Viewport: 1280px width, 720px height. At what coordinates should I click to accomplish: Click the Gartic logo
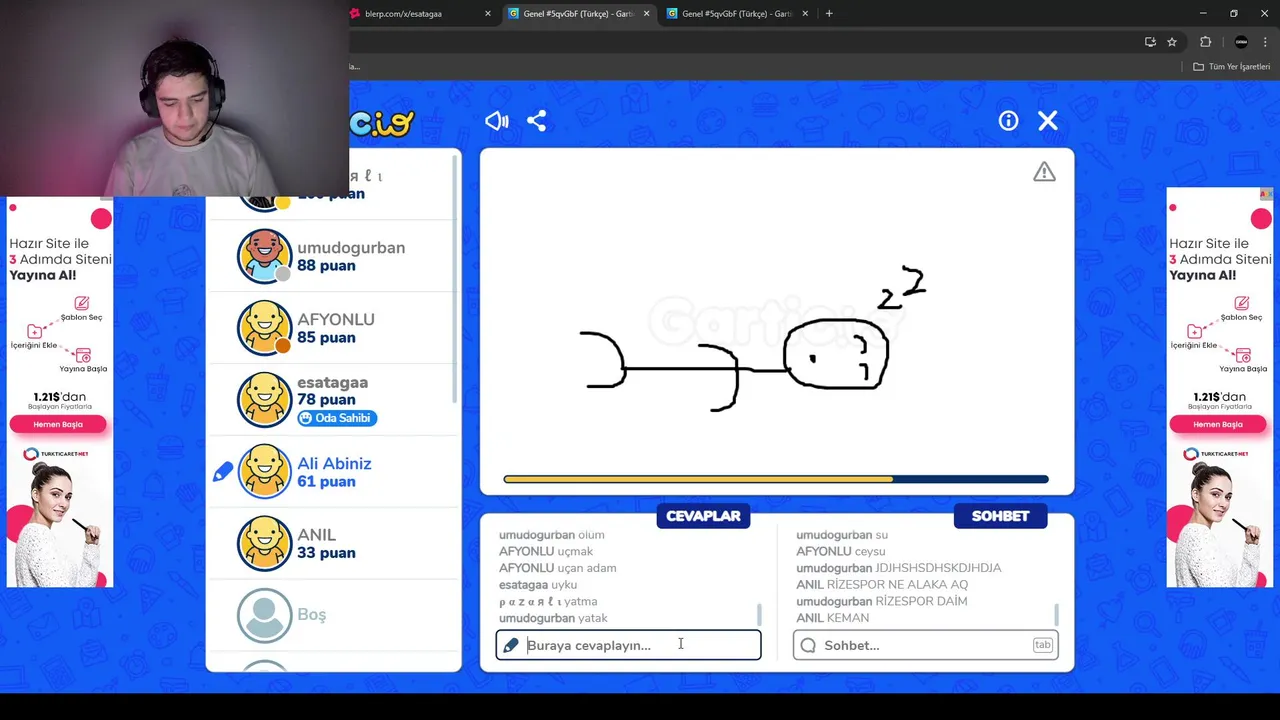381,122
